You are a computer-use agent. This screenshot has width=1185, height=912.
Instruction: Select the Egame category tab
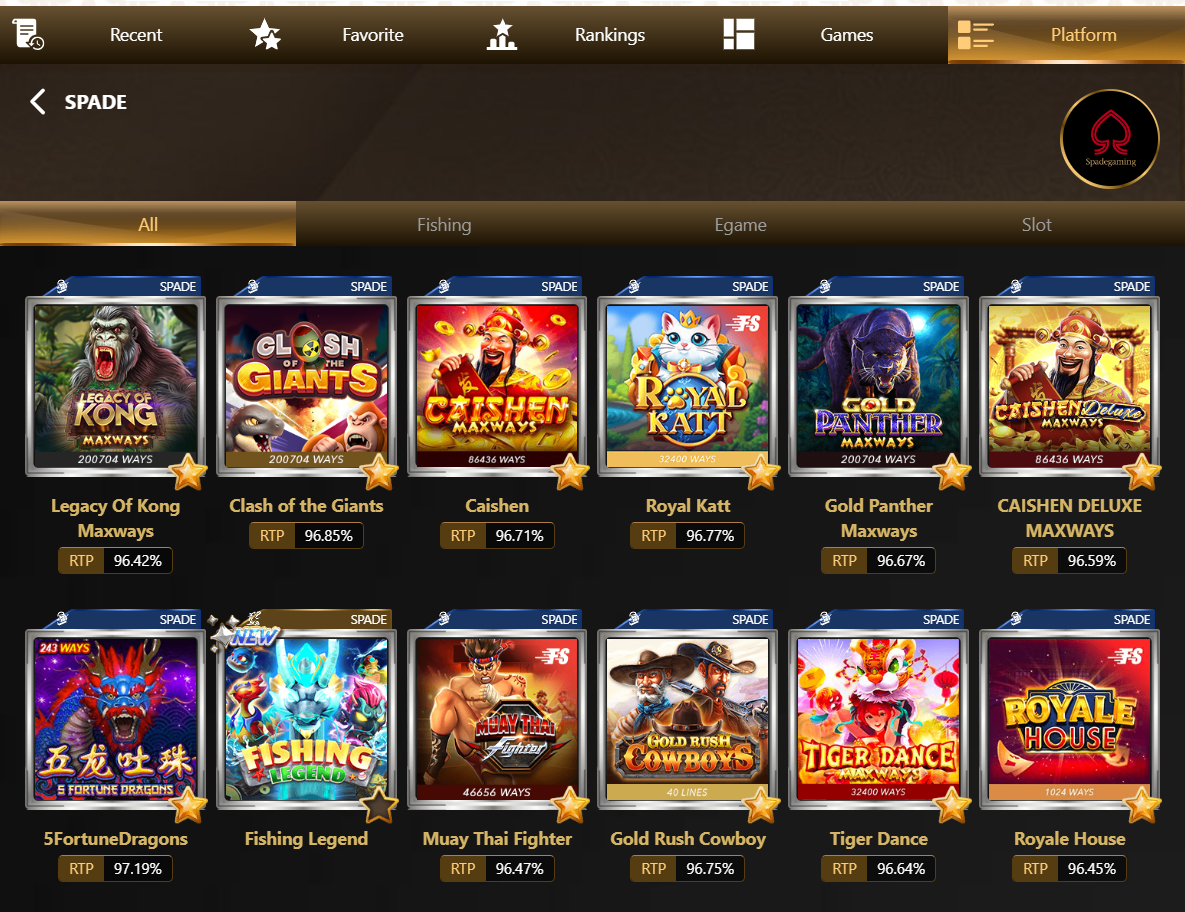[x=740, y=224]
